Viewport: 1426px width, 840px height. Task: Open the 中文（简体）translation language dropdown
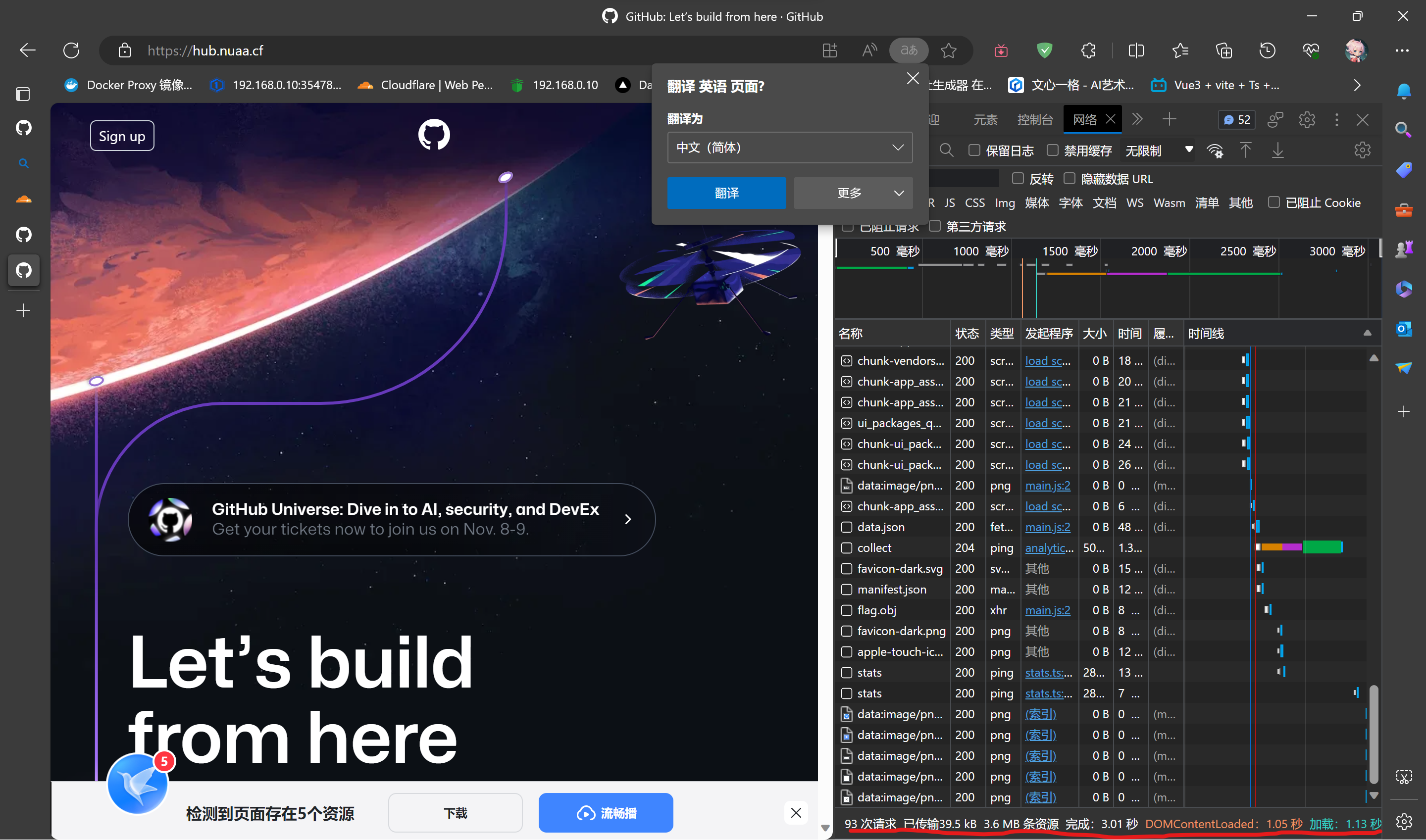click(x=789, y=147)
